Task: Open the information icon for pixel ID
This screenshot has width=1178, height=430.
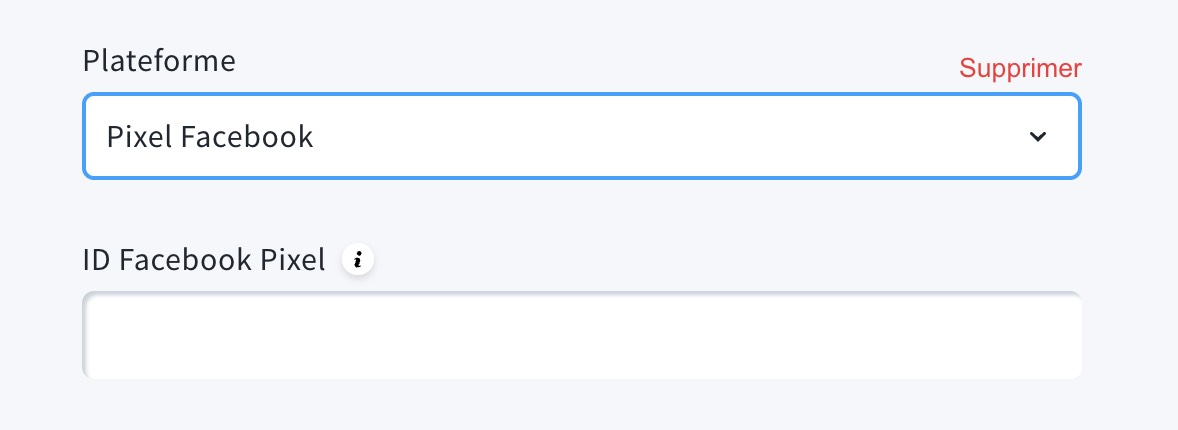Action: pyautogui.click(x=358, y=260)
